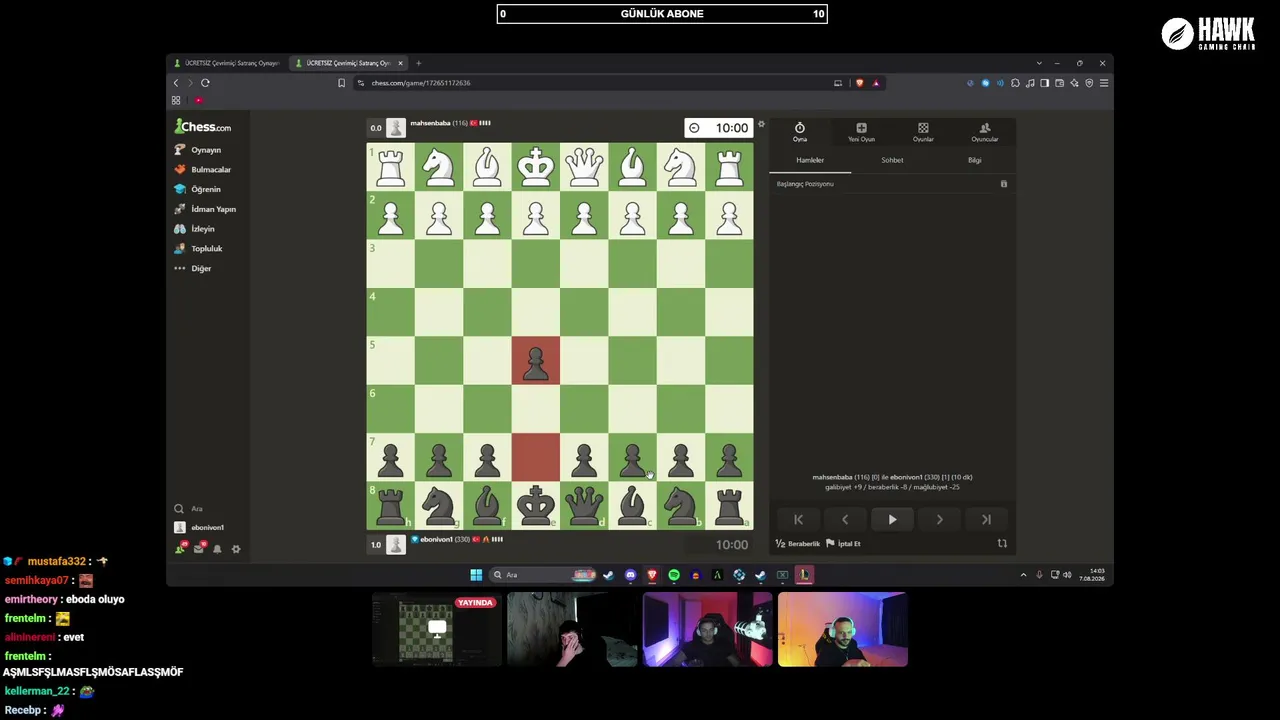Open a new browser tab

[x=419, y=63]
